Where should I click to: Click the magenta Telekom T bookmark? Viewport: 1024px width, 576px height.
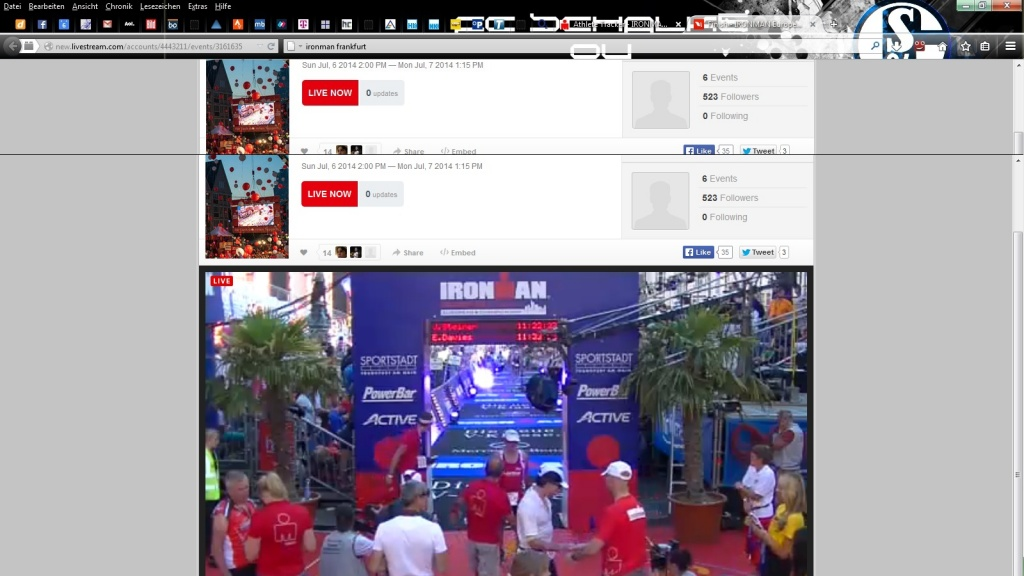303,24
